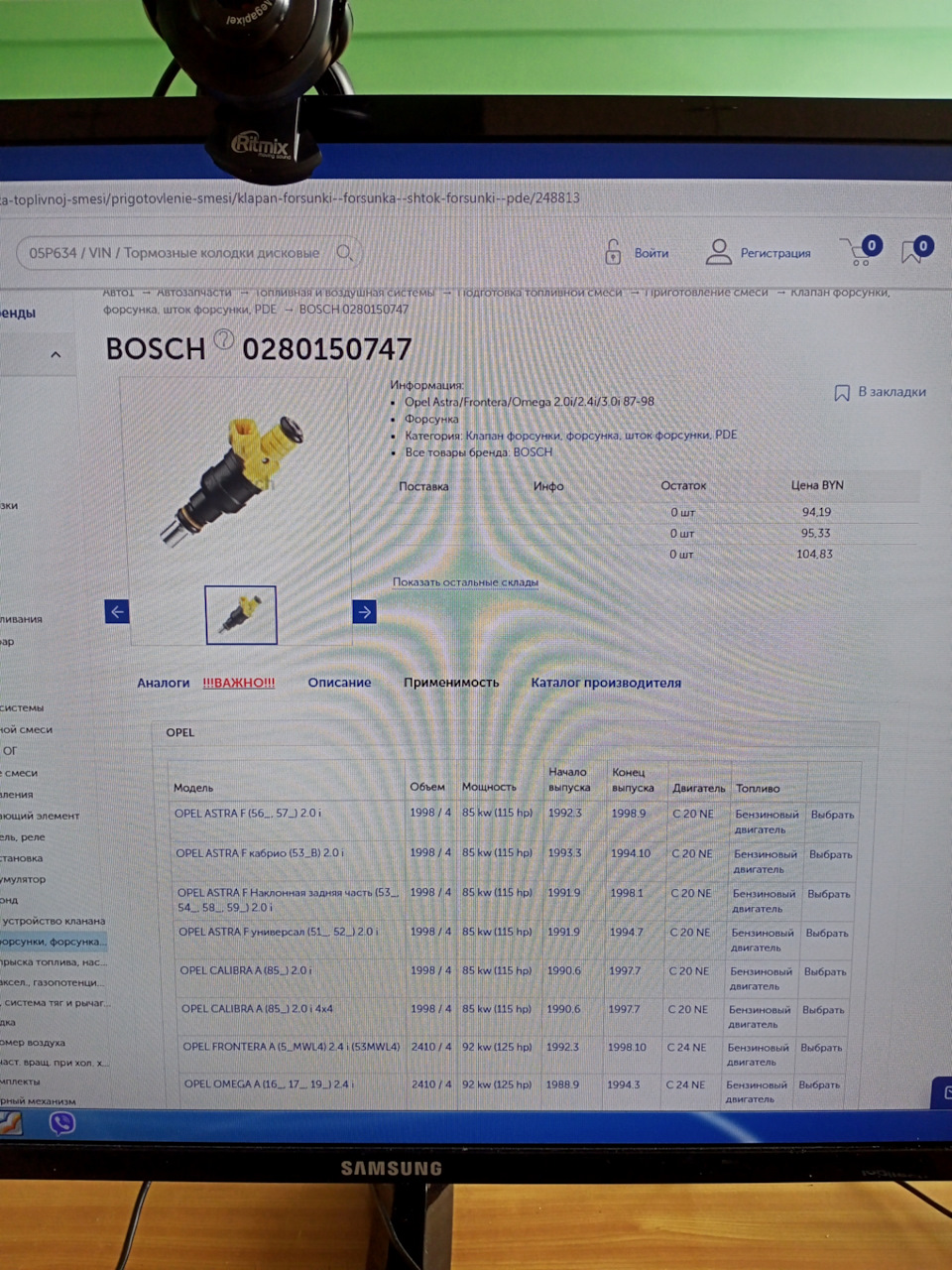Click the injector thumbnail image
Image resolution: width=952 pixels, height=1270 pixels.
pyautogui.click(x=241, y=615)
